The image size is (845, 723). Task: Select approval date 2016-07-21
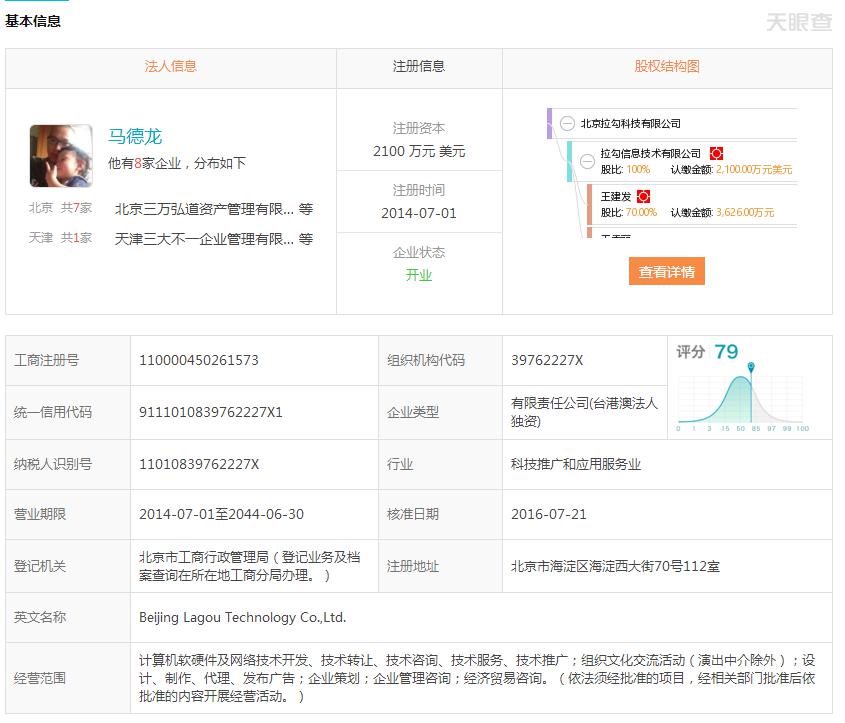point(549,515)
